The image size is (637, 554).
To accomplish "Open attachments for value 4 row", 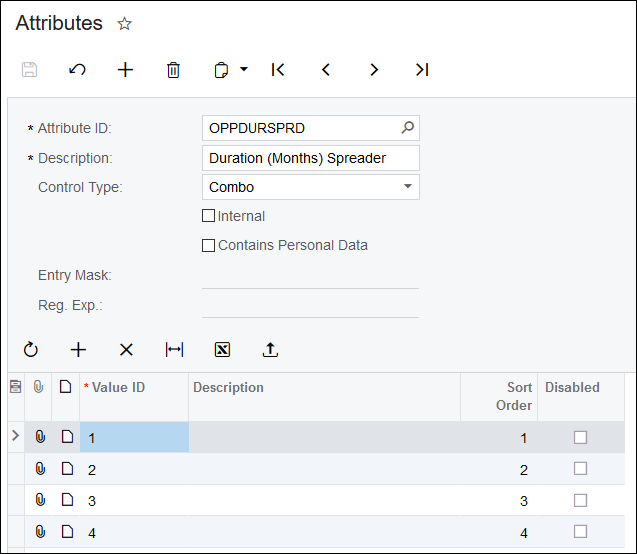I will [40, 532].
